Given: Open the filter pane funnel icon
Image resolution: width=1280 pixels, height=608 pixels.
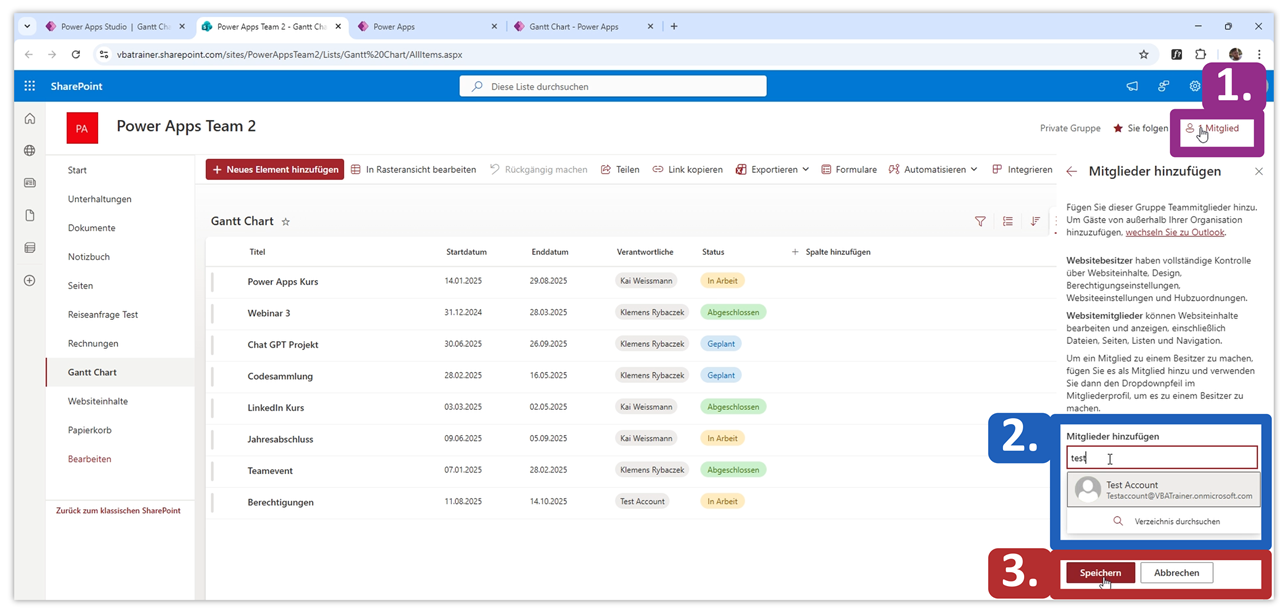Looking at the screenshot, I should coord(980,221).
